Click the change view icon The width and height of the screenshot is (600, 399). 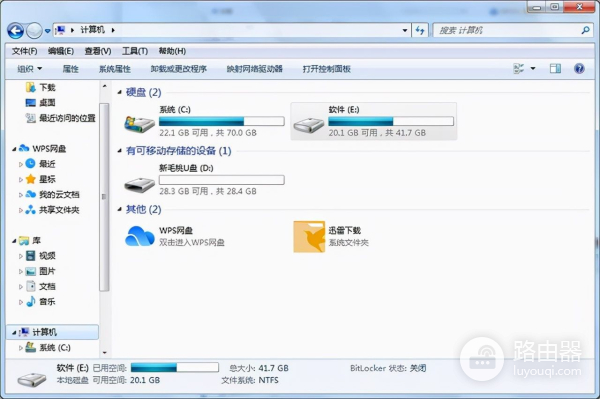click(x=518, y=68)
